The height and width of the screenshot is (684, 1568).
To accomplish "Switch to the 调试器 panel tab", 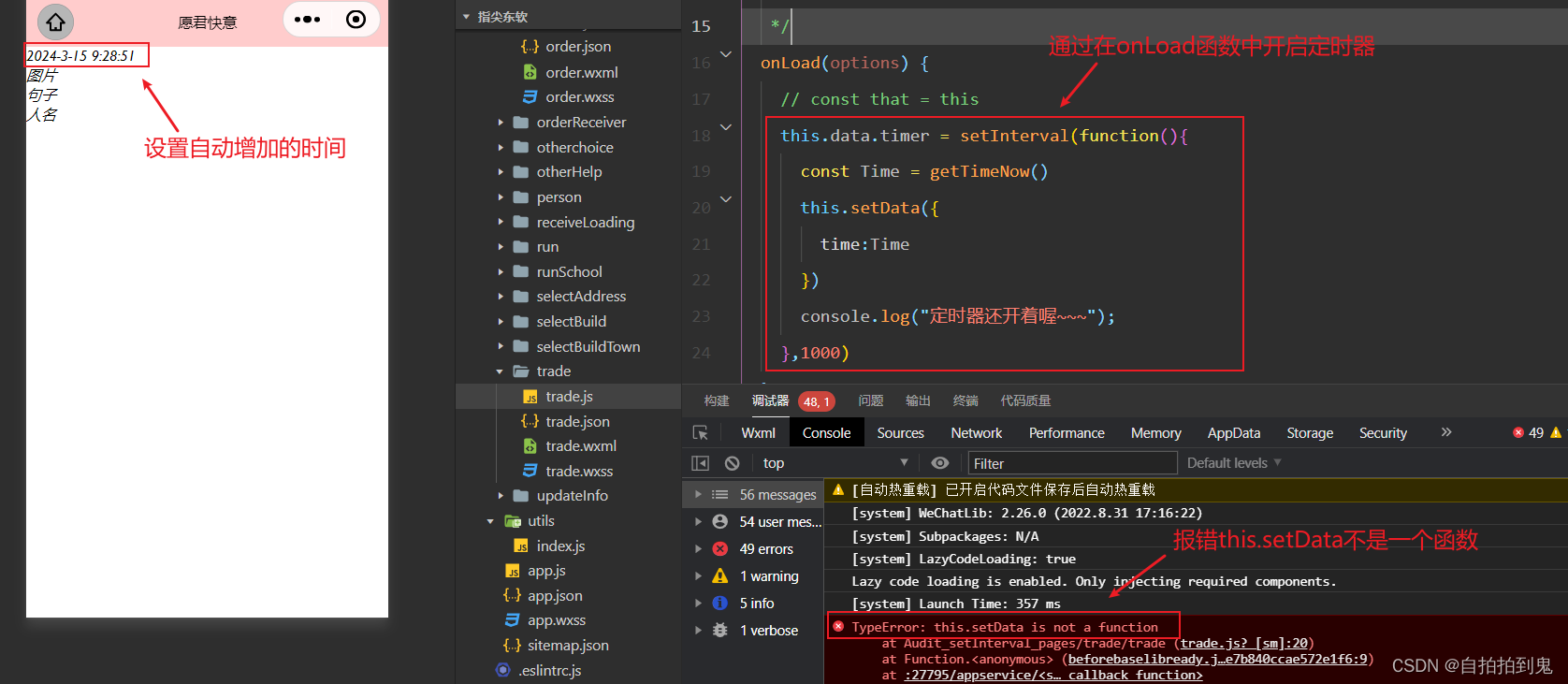I will (771, 400).
